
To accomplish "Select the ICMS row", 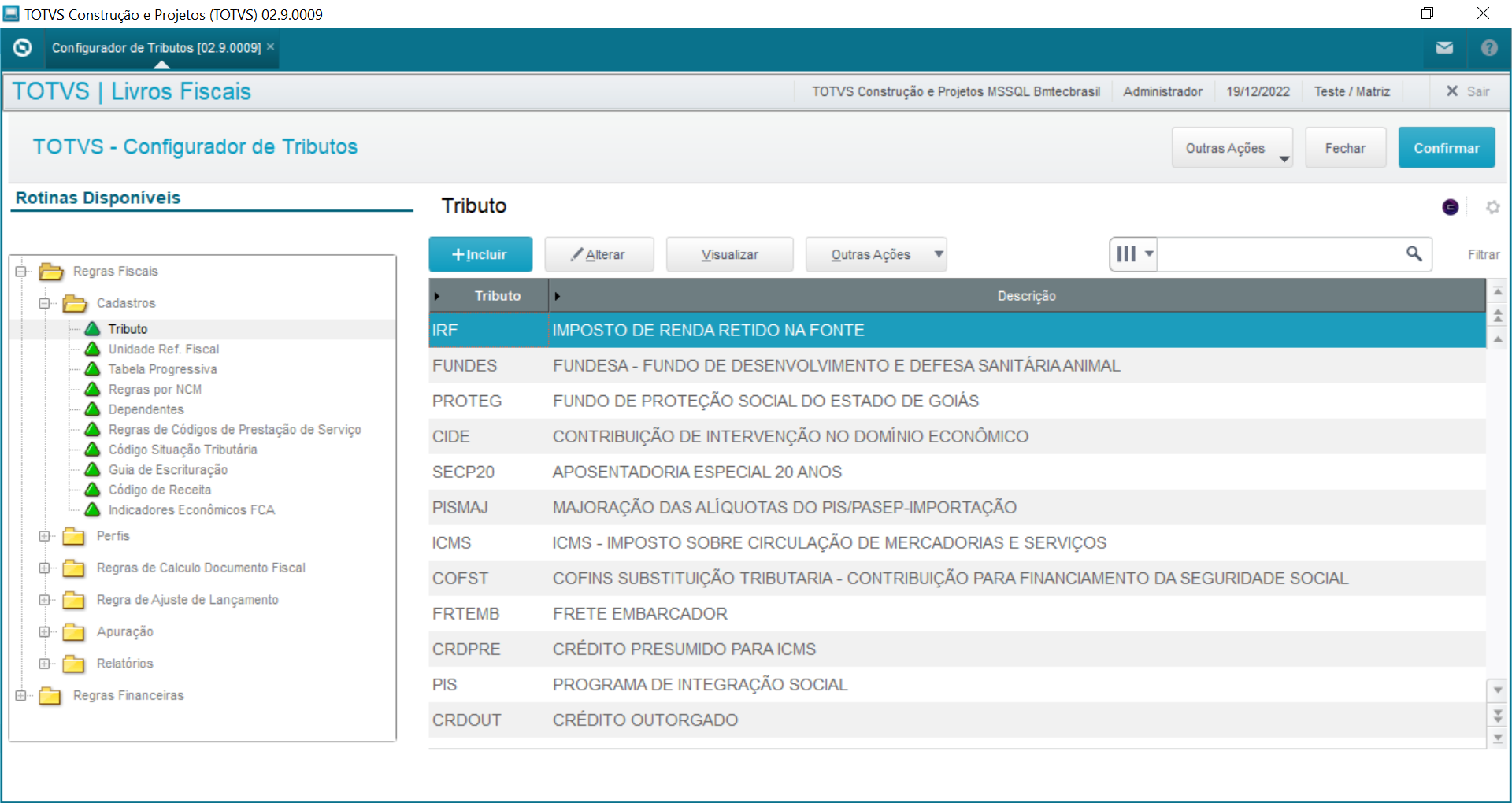I will pyautogui.click(x=957, y=542).
